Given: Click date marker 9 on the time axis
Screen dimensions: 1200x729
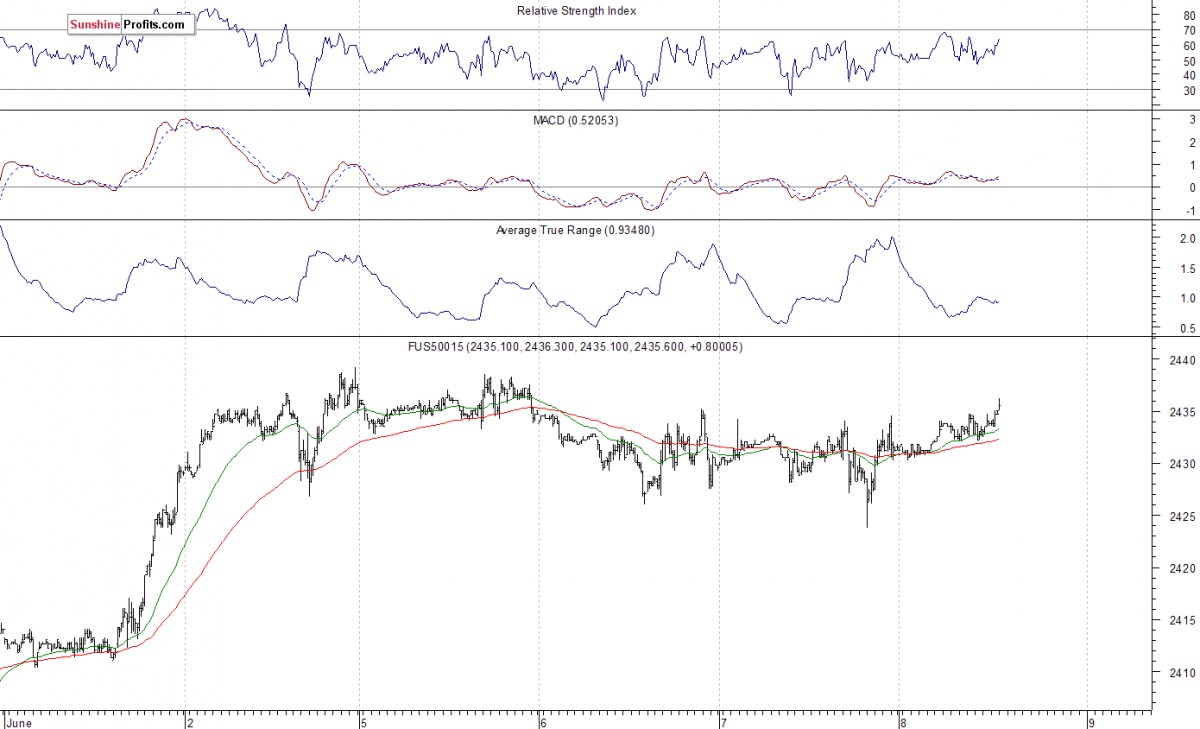Looking at the screenshot, I should pos(1091,720).
